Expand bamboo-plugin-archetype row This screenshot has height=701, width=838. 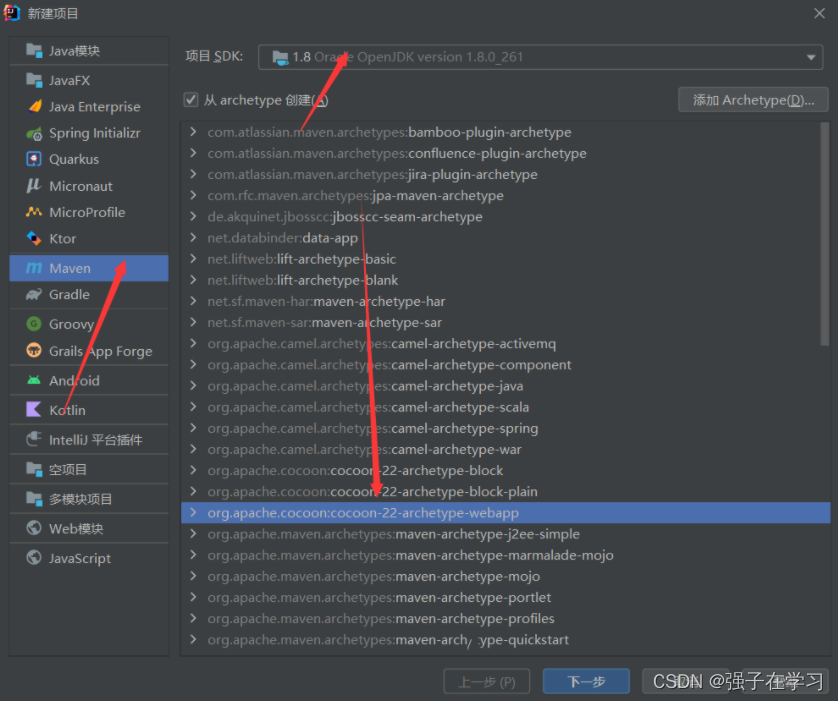193,131
